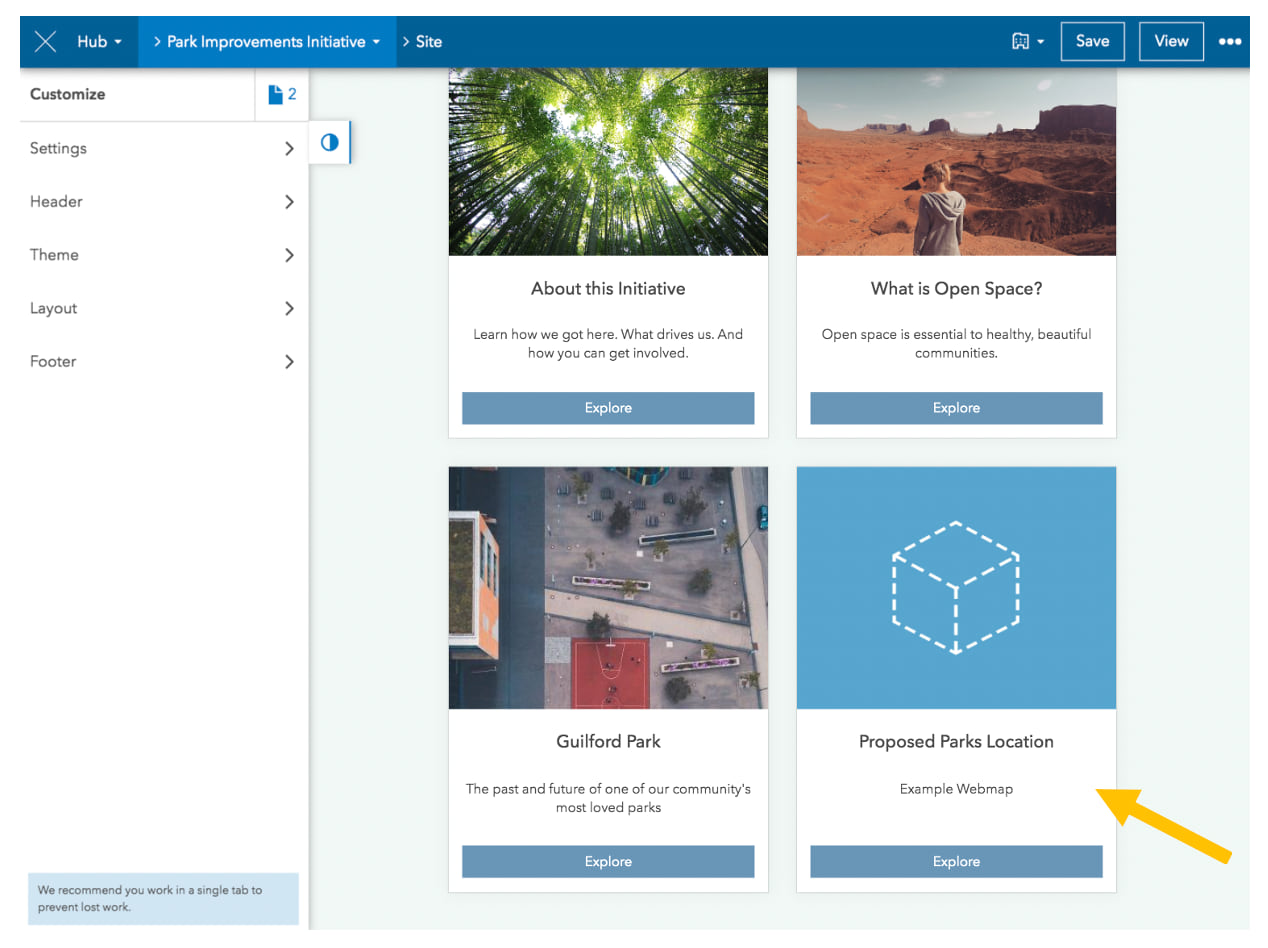Screen dimensions: 1268x948
Task: Click the forest canopy image
Action: click(608, 161)
